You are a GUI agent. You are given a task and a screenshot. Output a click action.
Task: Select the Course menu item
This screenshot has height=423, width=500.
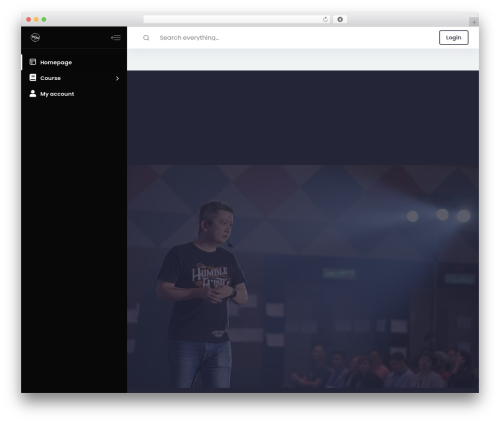pyautogui.click(x=74, y=78)
